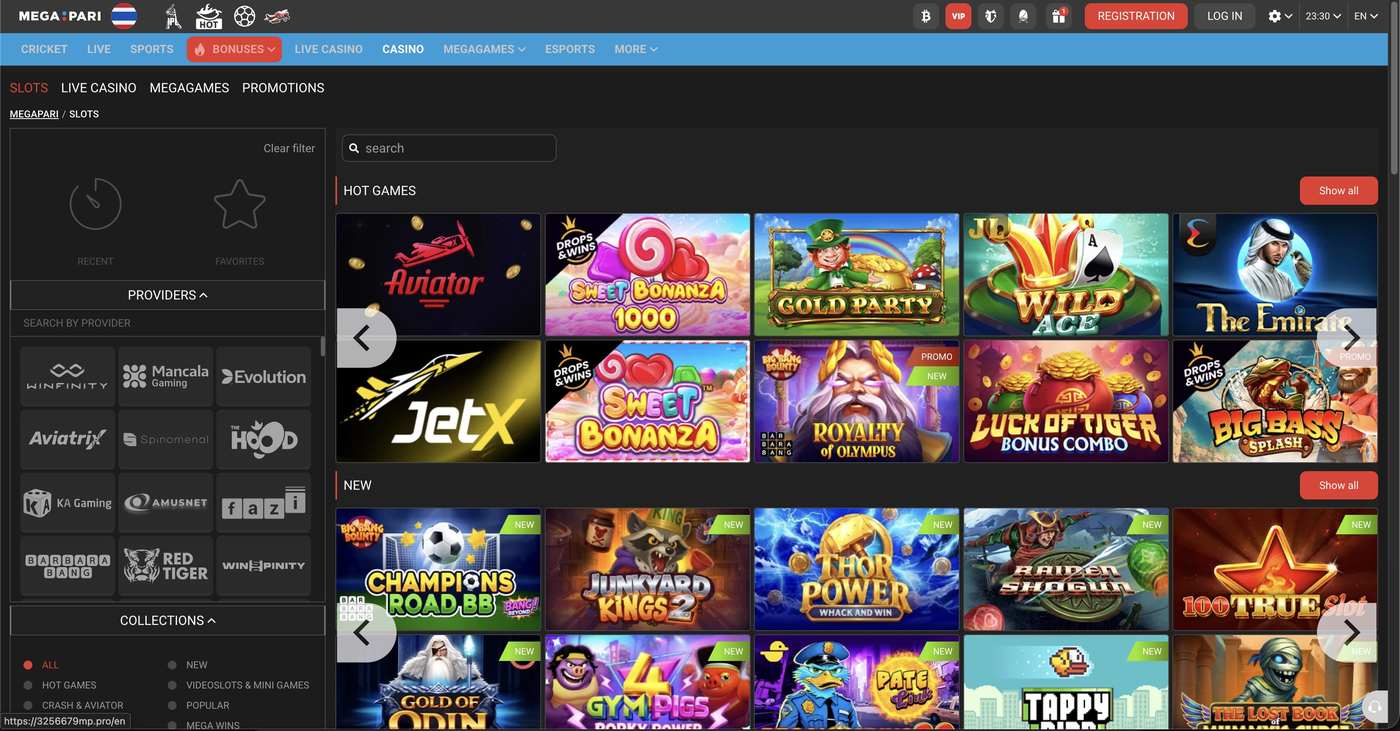Click the Recent clock icon
This screenshot has height=731, width=1400.
[x=95, y=204]
